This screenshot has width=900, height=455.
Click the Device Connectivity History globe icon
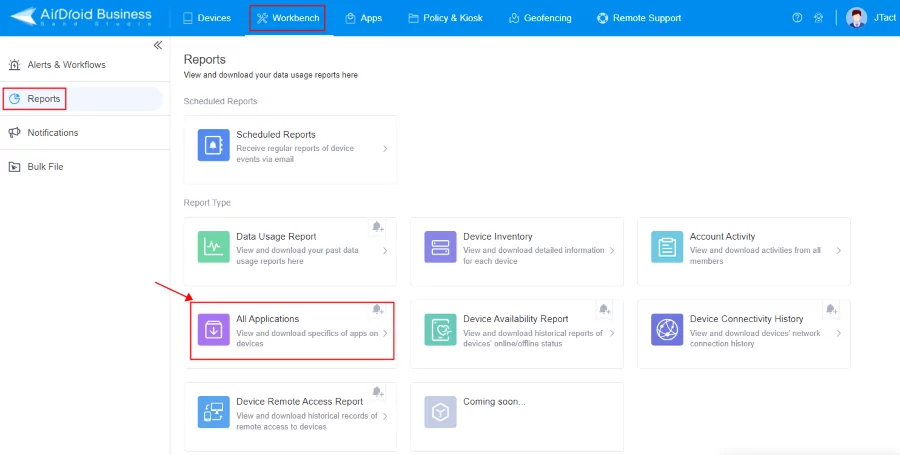(x=667, y=329)
